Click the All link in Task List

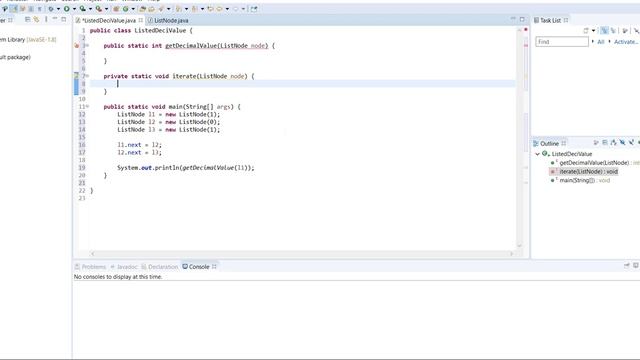(601, 42)
